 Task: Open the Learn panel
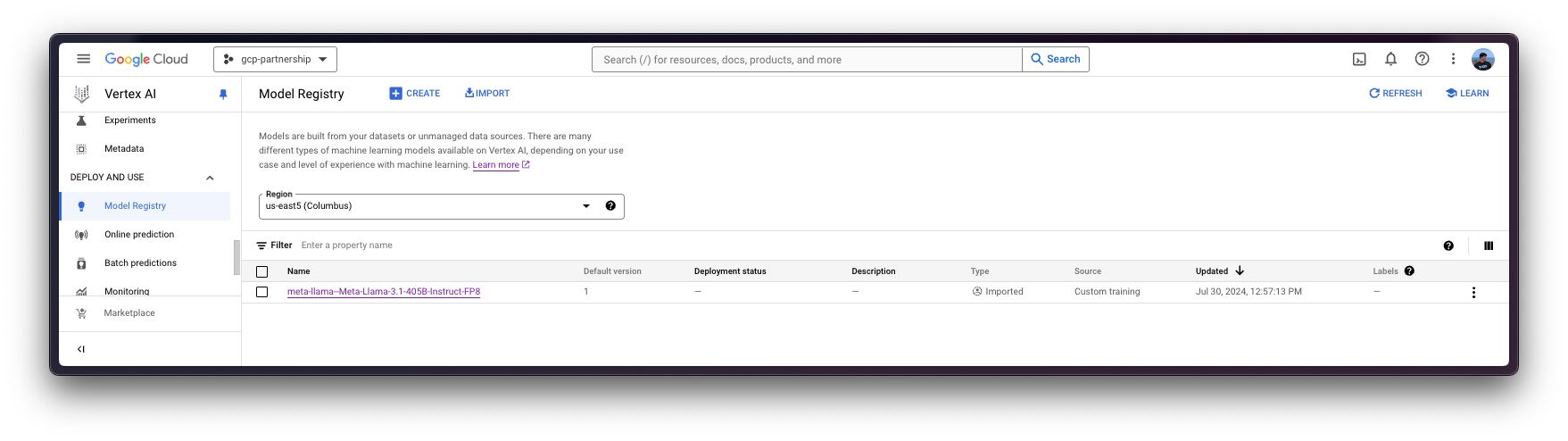(1467, 94)
